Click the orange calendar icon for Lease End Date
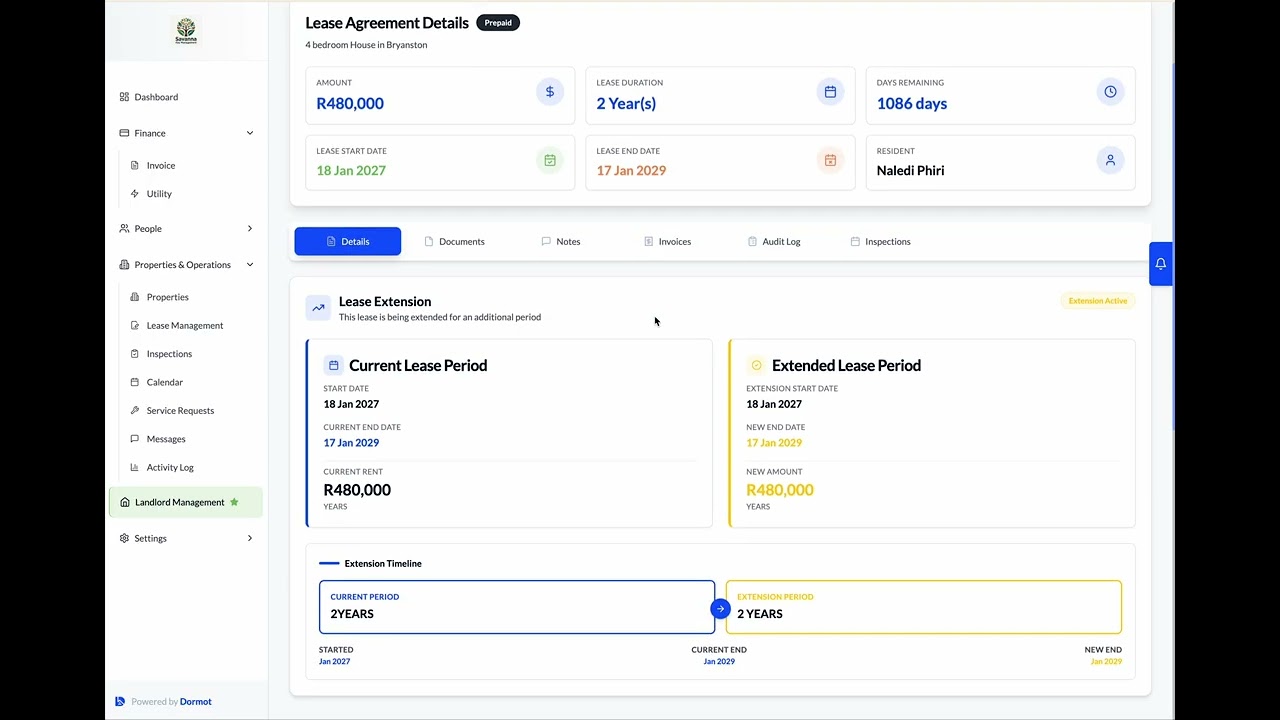Screen dimensions: 1280x720 coord(830,160)
